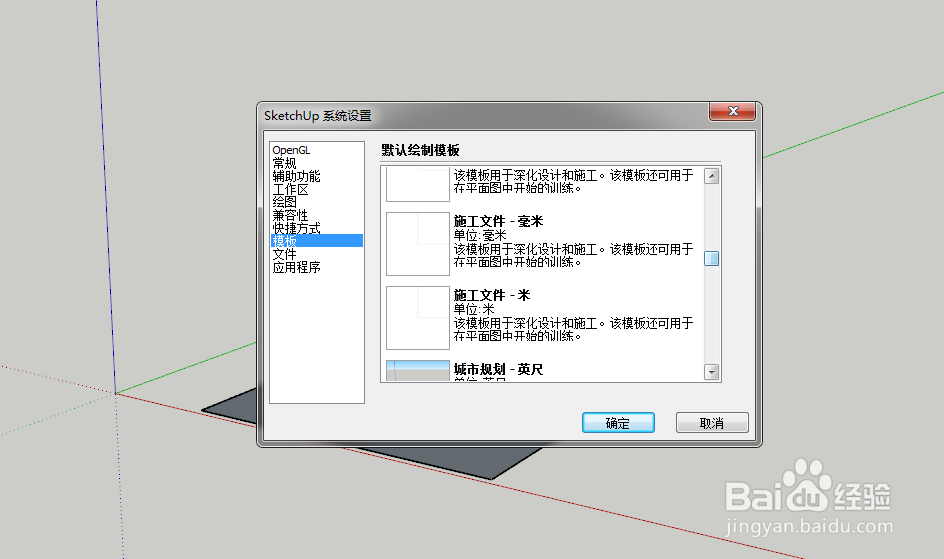This screenshot has height=559, width=944.
Task: Click the 单位: 毫米 text
Action: 480,235
